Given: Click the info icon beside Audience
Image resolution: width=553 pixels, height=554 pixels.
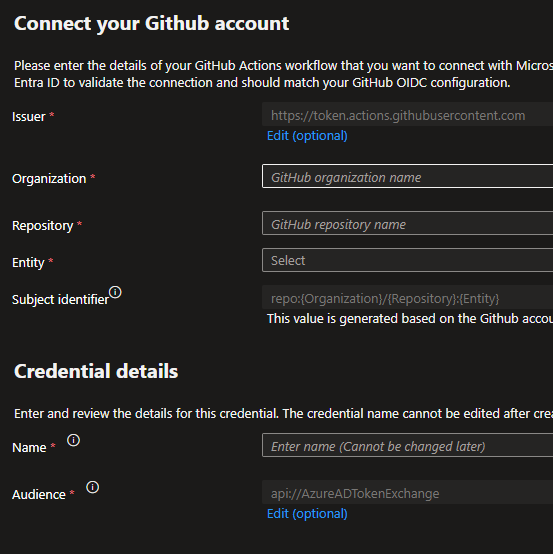Looking at the screenshot, I should [x=93, y=487].
